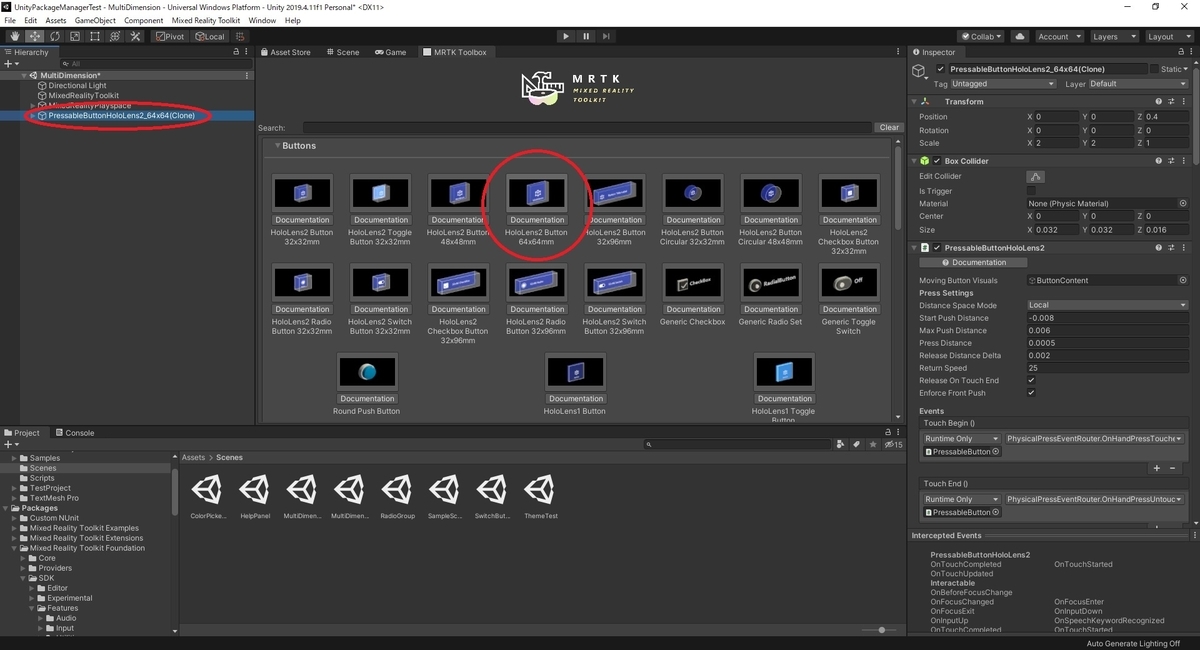The image size is (1200, 650).
Task: Switch to the Scene tab
Action: click(342, 52)
